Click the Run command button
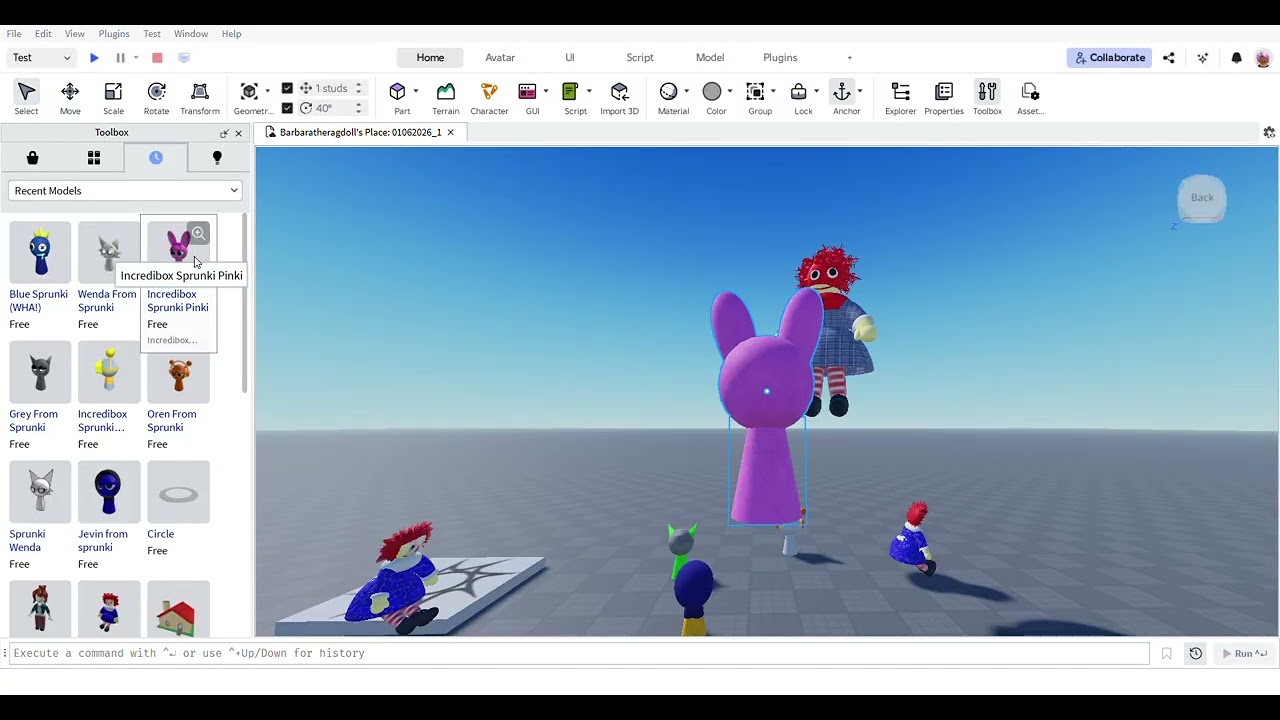The width and height of the screenshot is (1280, 720). tap(1244, 653)
